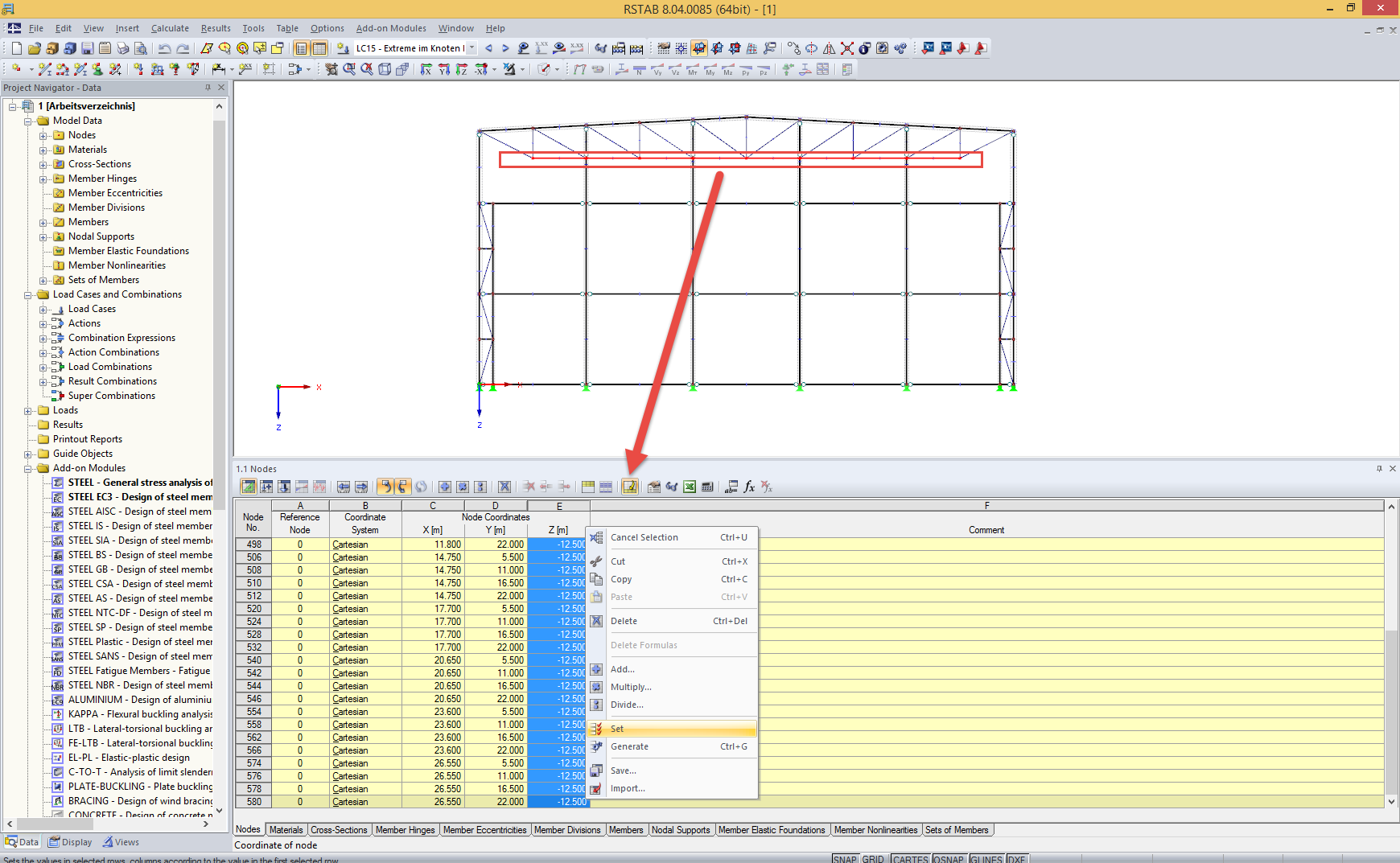Click the first icon in the table toolbar
This screenshot has width=1400, height=863.
click(249, 487)
